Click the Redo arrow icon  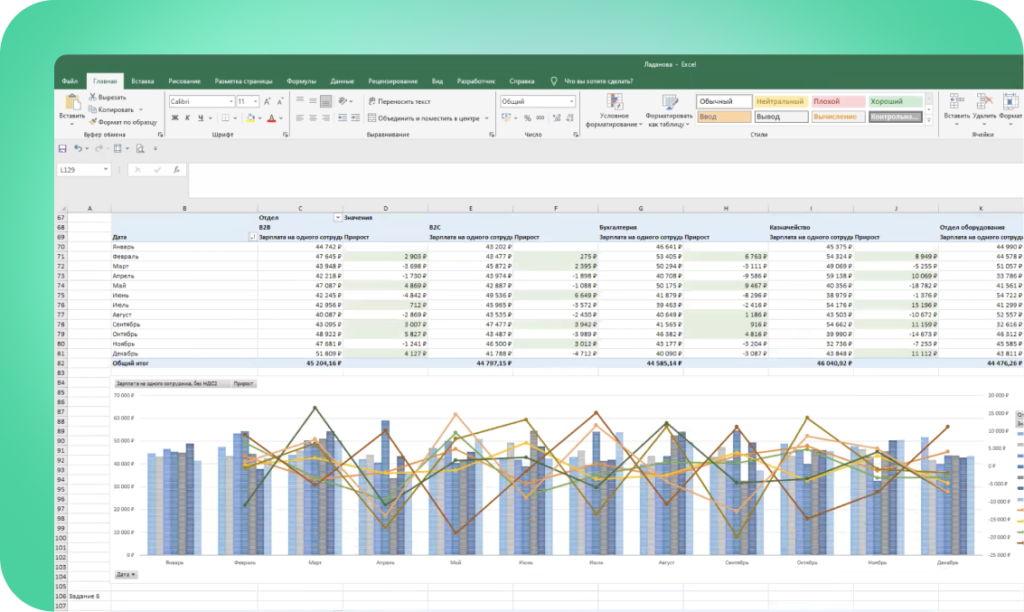99,148
